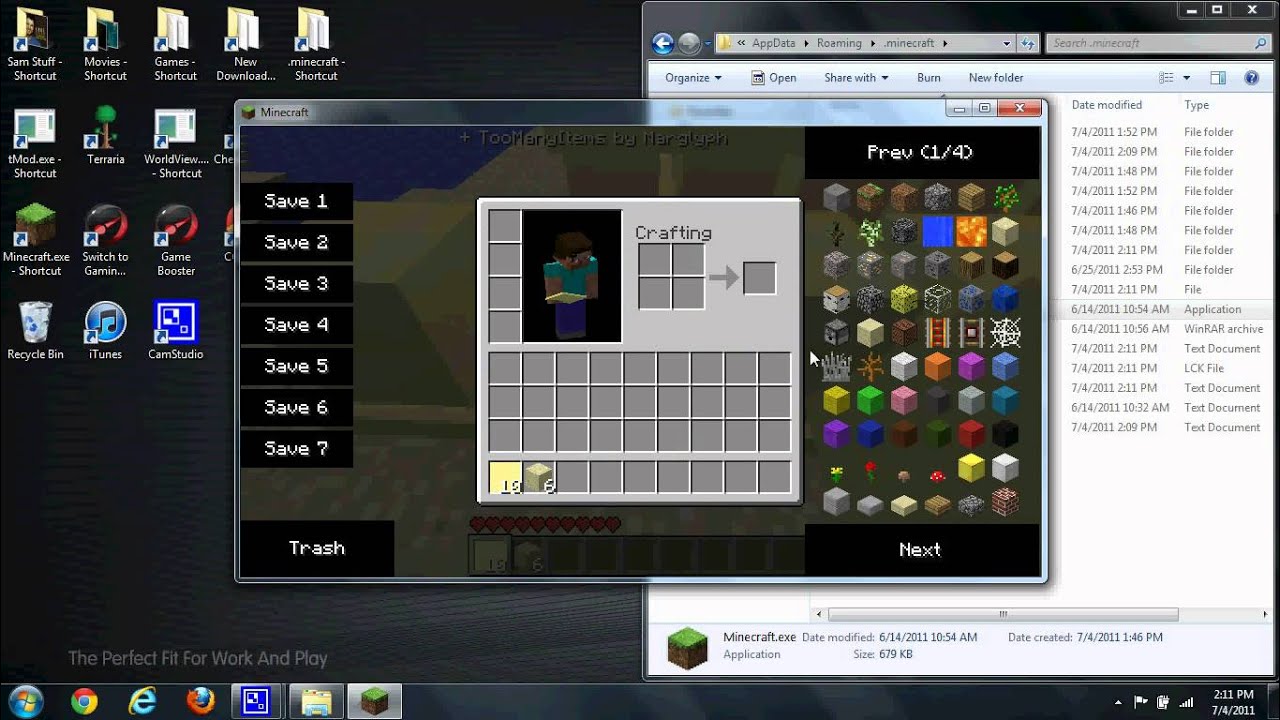The image size is (1280, 720).
Task: Click Burn in Explorer toolbar
Action: coord(929,78)
